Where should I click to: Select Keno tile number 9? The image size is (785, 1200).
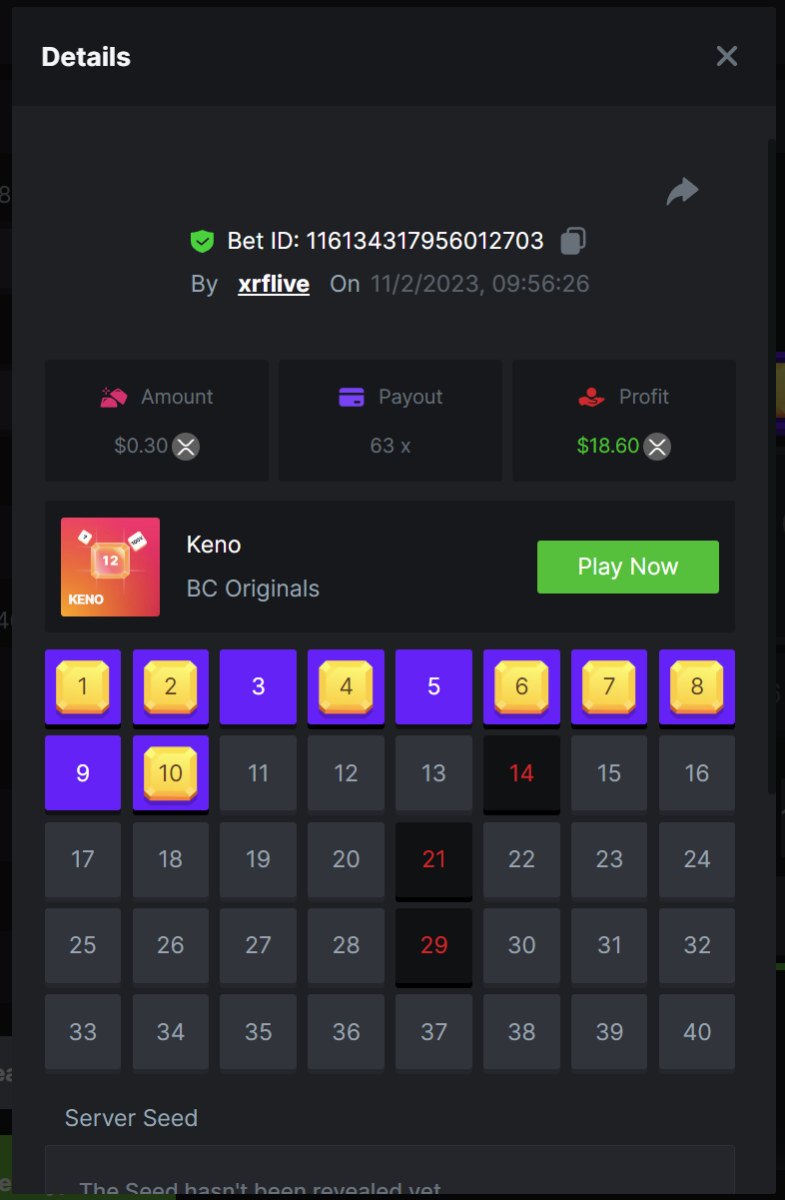[83, 773]
